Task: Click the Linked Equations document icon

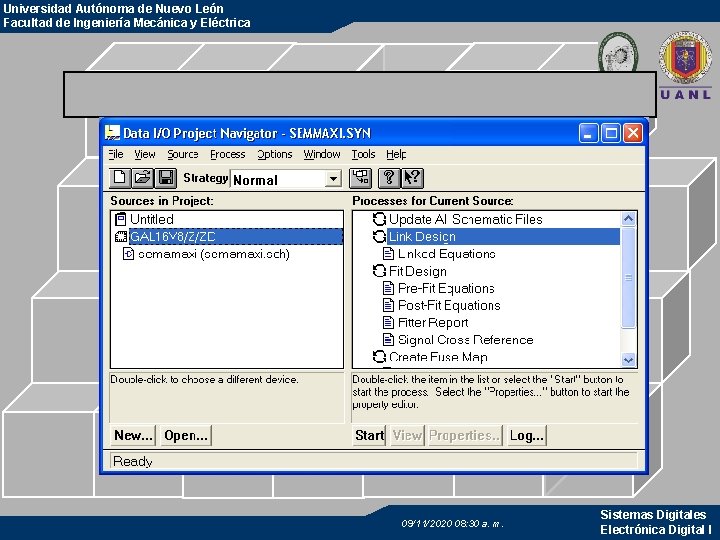Action: click(388, 254)
